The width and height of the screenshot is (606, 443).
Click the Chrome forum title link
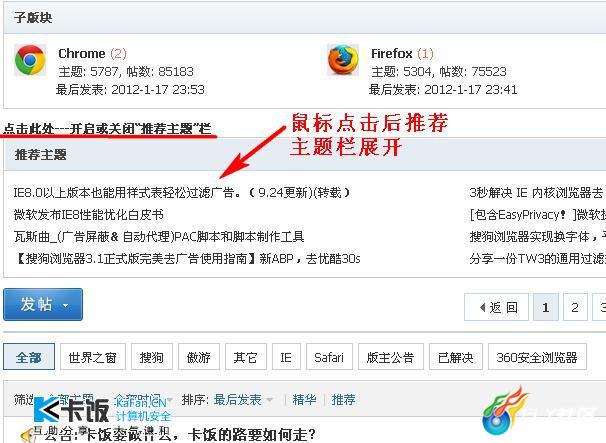(x=82, y=53)
